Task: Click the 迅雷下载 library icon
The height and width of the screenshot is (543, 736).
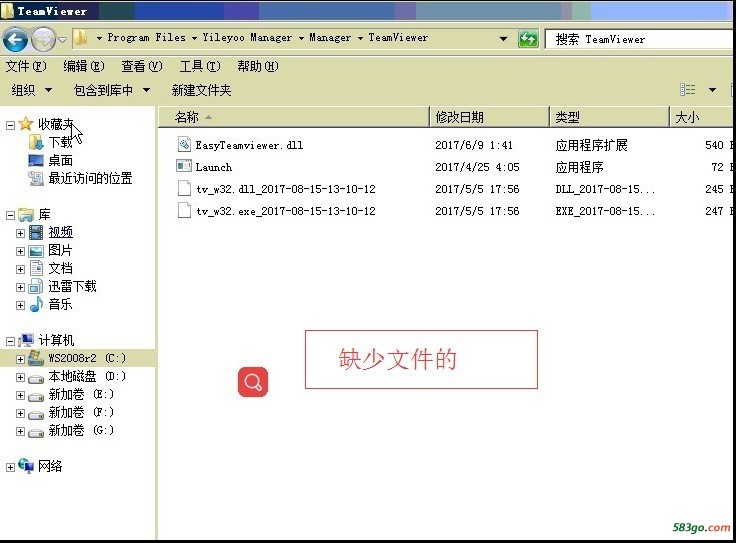Action: pos(36,286)
